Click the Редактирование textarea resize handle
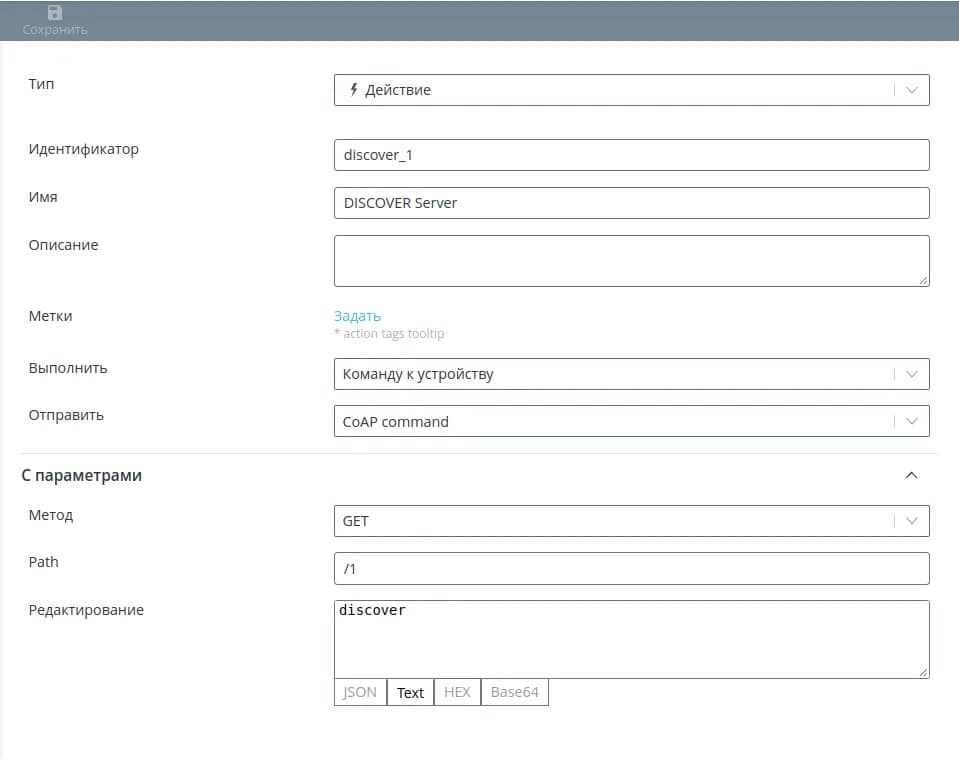This screenshot has height=759, width=959. coord(924,673)
